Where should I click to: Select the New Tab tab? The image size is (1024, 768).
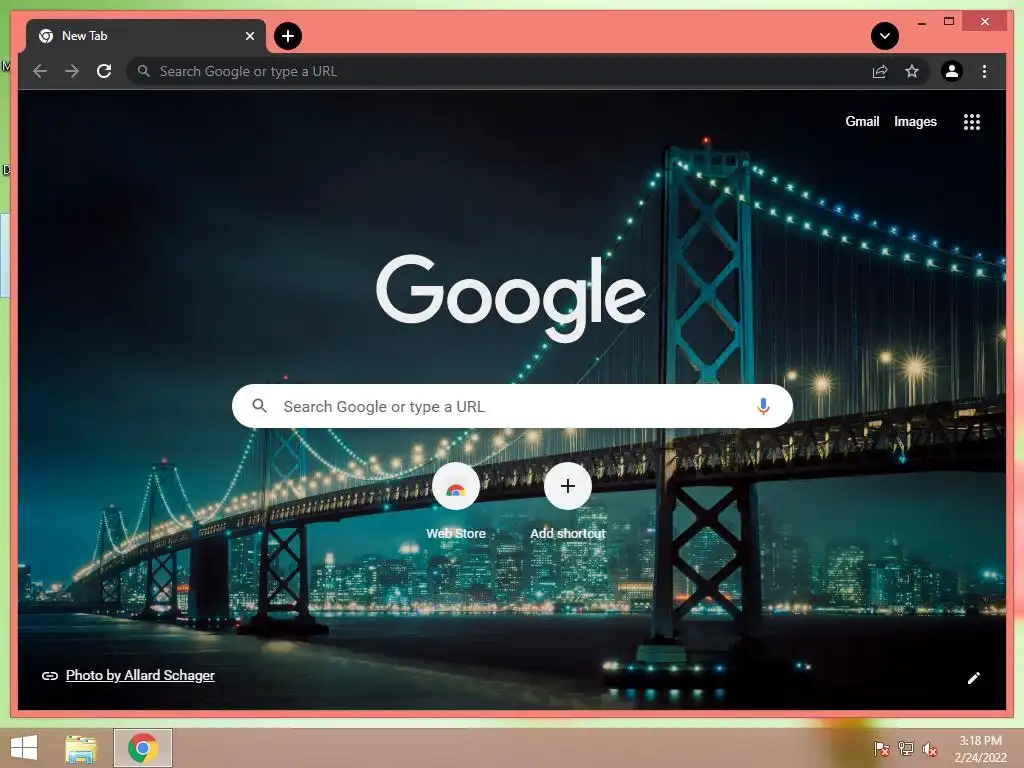click(x=146, y=36)
